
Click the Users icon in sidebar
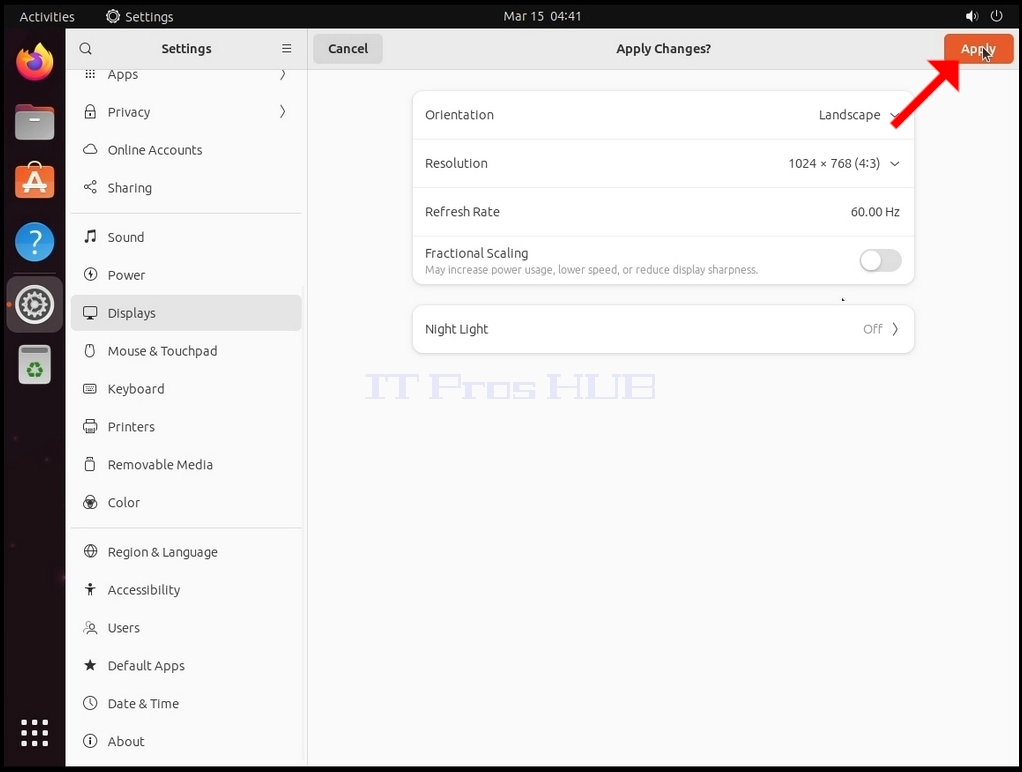coord(91,627)
